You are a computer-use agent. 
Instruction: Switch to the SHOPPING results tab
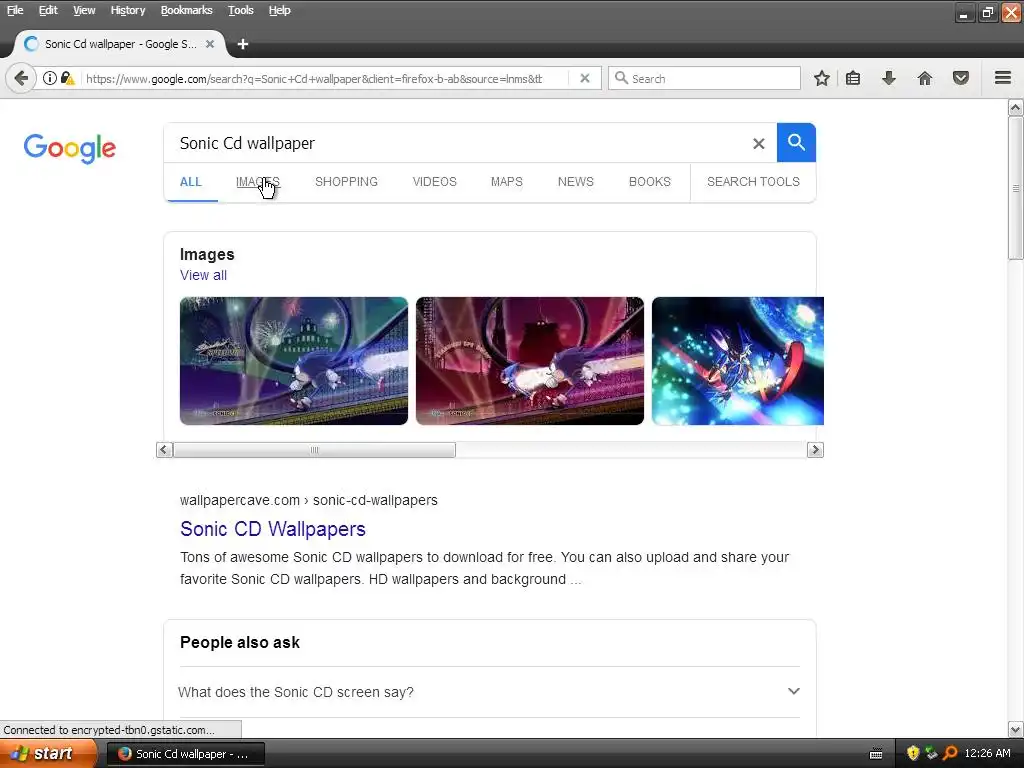346,182
